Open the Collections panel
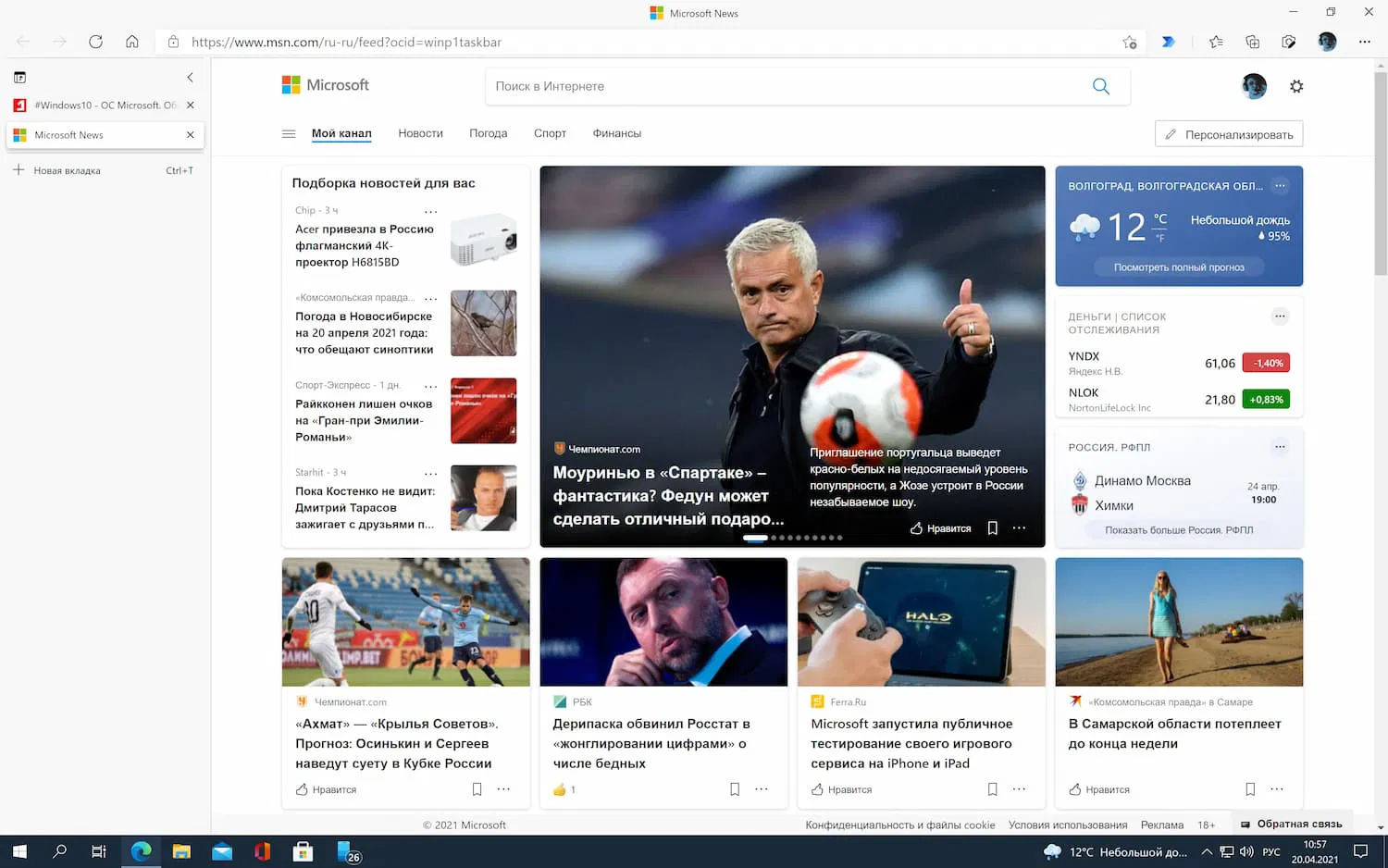This screenshot has height=868, width=1388. pyautogui.click(x=1252, y=42)
